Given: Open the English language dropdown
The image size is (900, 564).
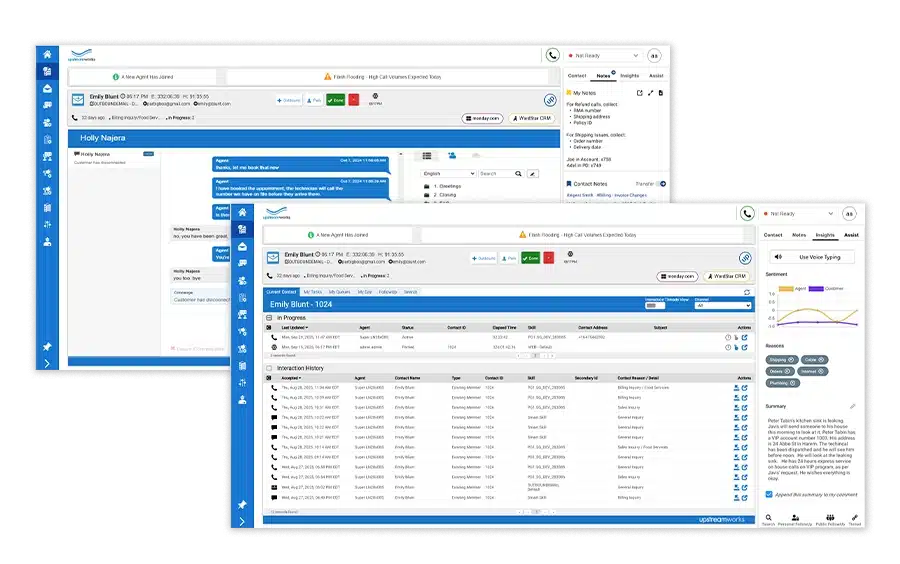Looking at the screenshot, I should pyautogui.click(x=447, y=173).
